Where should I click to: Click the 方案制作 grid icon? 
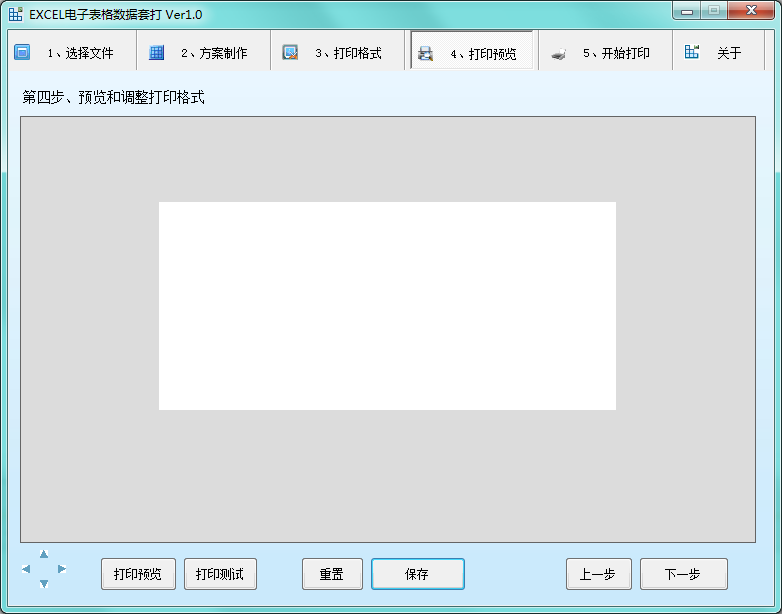(x=157, y=52)
